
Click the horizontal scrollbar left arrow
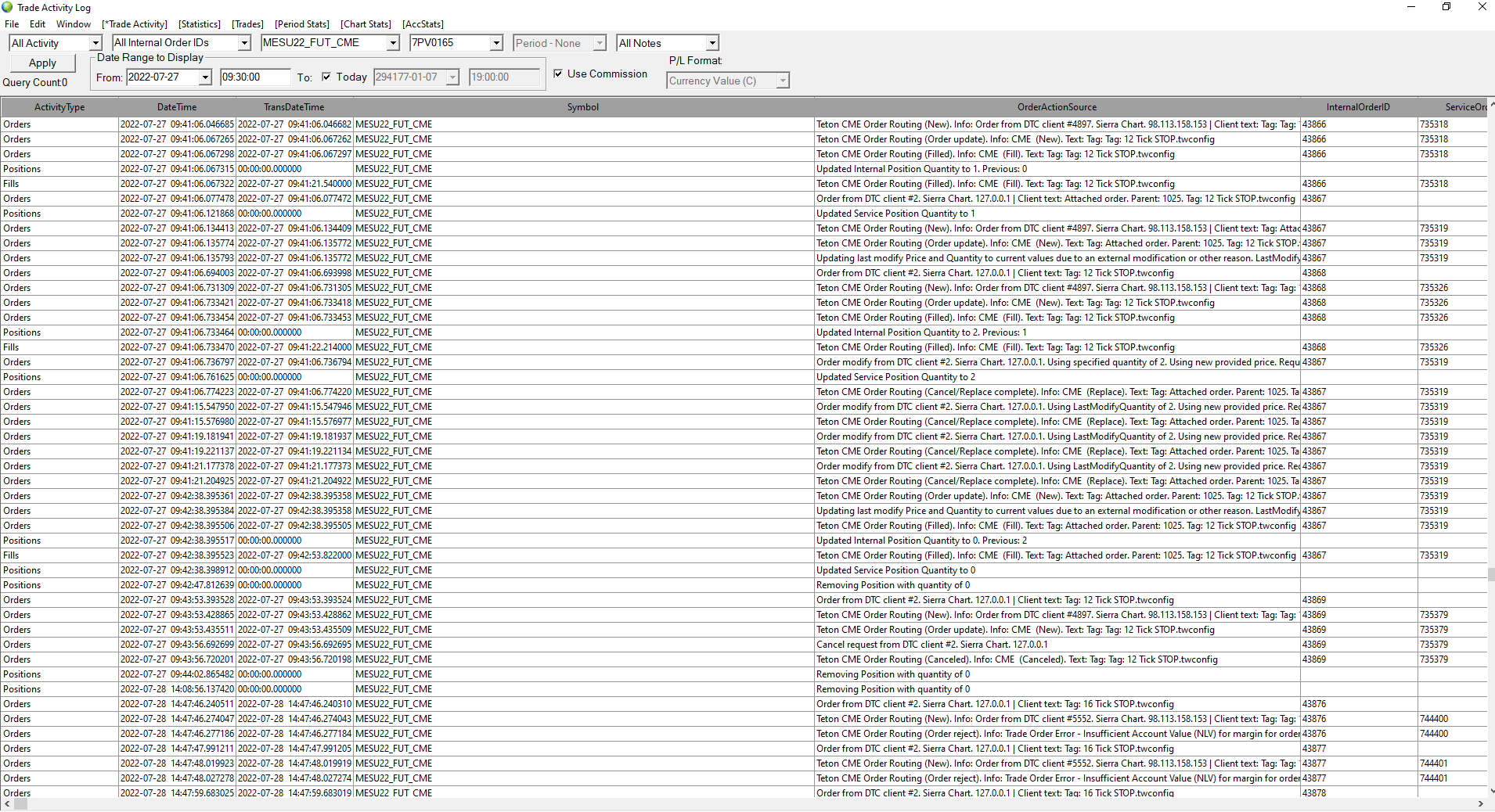click(x=7, y=804)
